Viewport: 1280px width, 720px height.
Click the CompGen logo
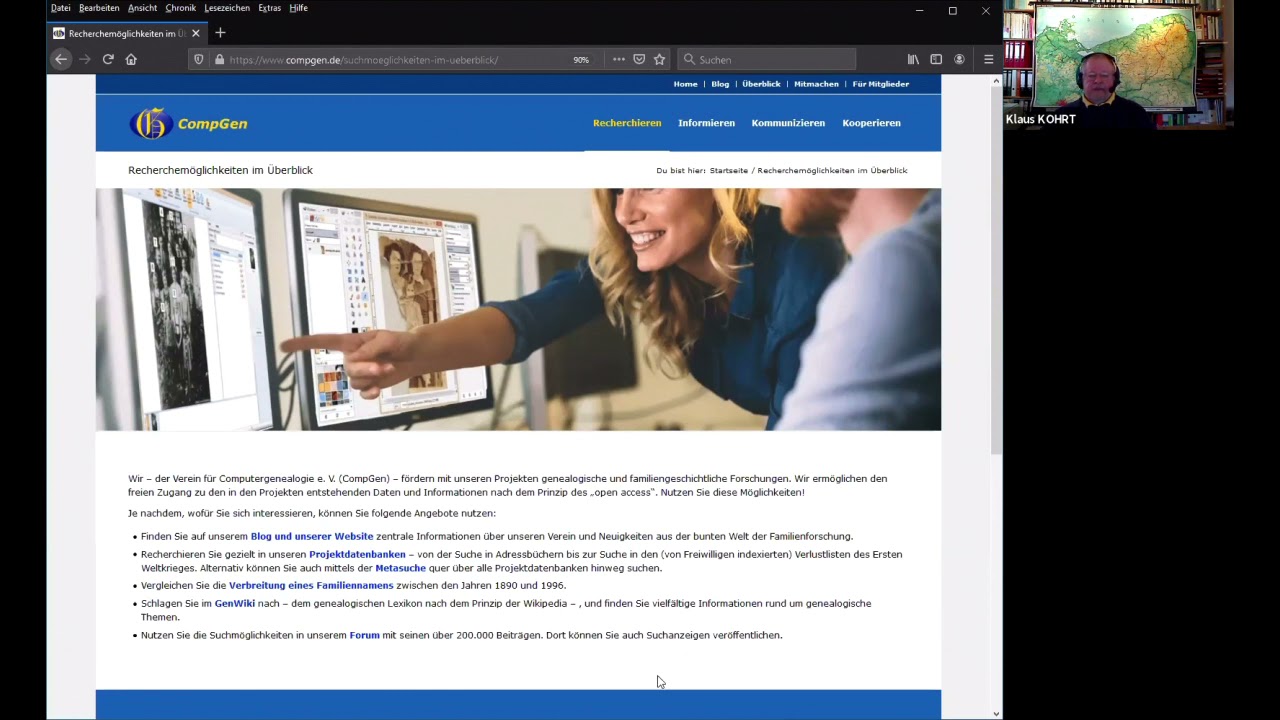(188, 123)
